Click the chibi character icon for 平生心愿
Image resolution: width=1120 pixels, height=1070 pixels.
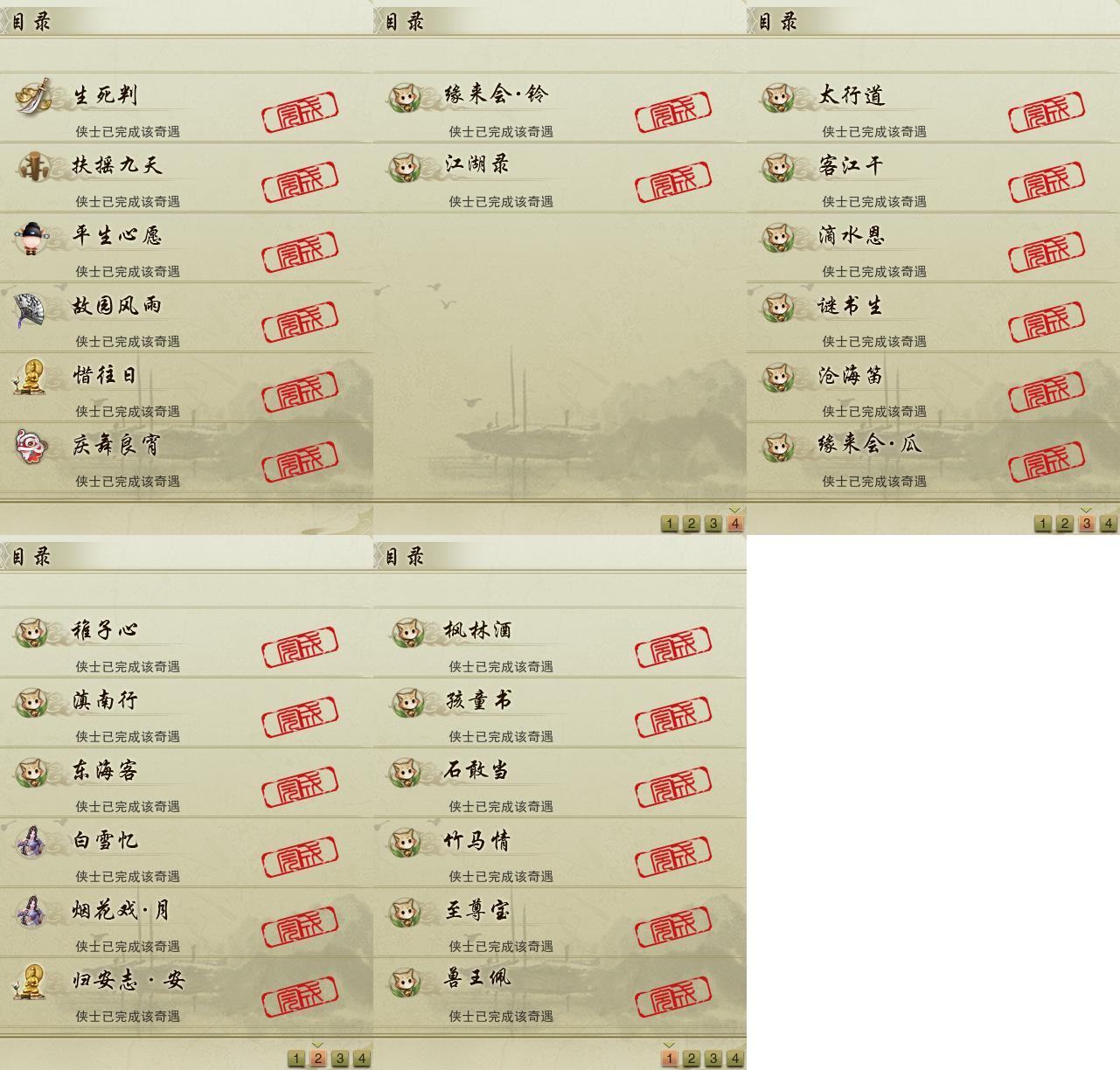coord(33,236)
